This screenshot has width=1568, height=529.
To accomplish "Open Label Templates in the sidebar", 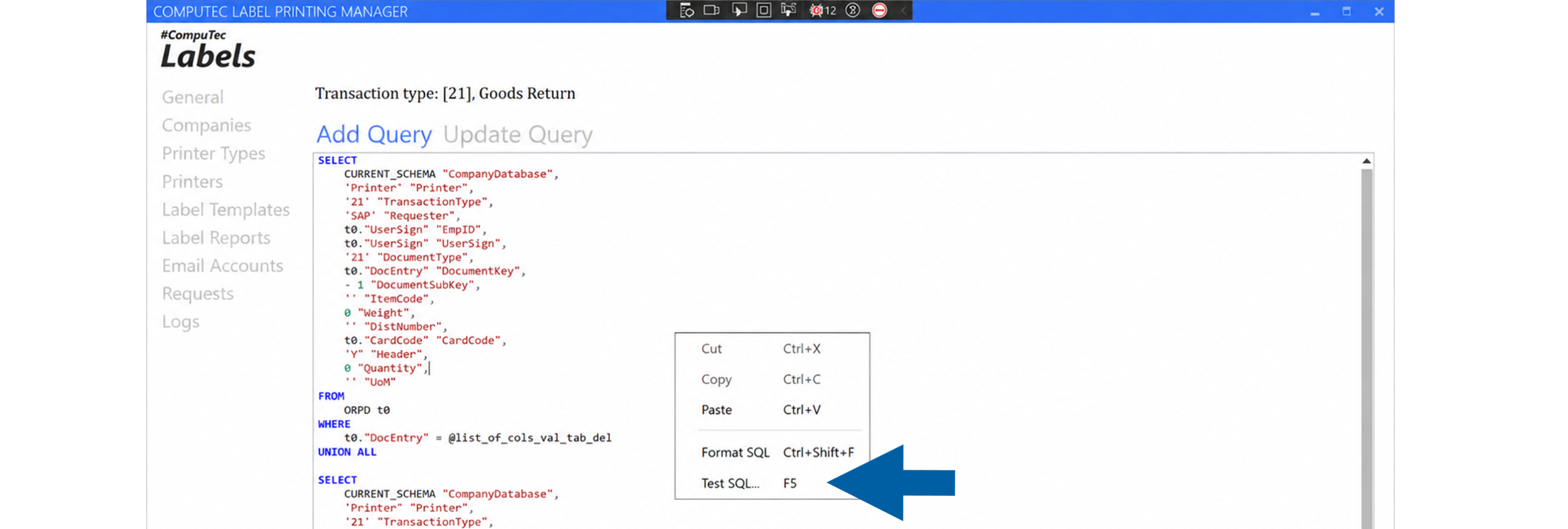I will (x=225, y=210).
